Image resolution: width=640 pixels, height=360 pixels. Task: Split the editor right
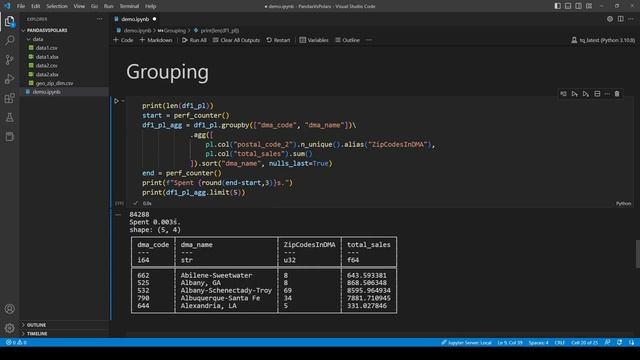click(x=620, y=19)
